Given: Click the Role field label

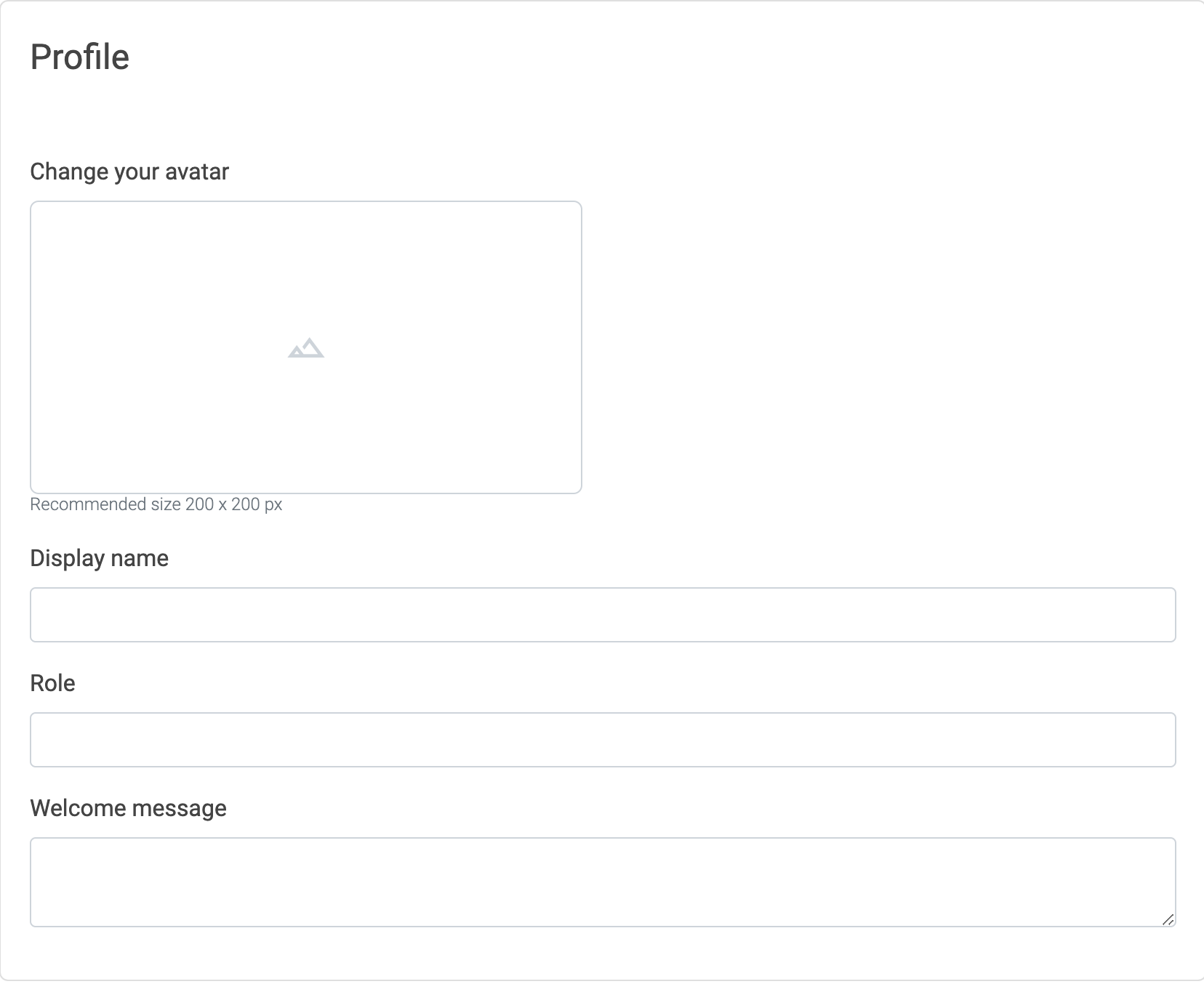Looking at the screenshot, I should pos(52,683).
